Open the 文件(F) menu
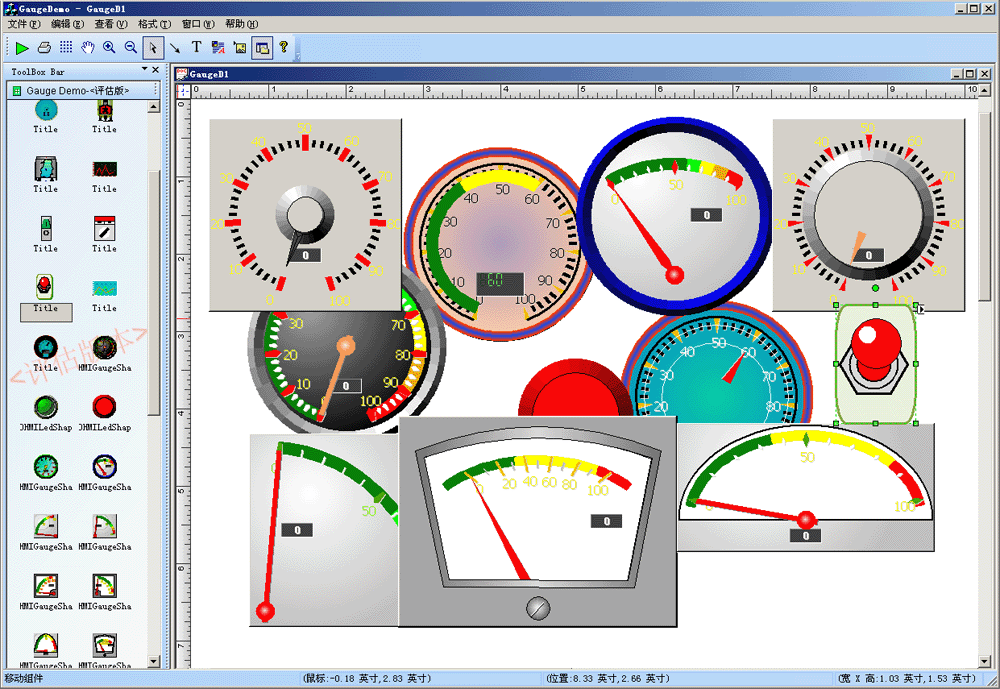The image size is (1000, 689). (24, 24)
